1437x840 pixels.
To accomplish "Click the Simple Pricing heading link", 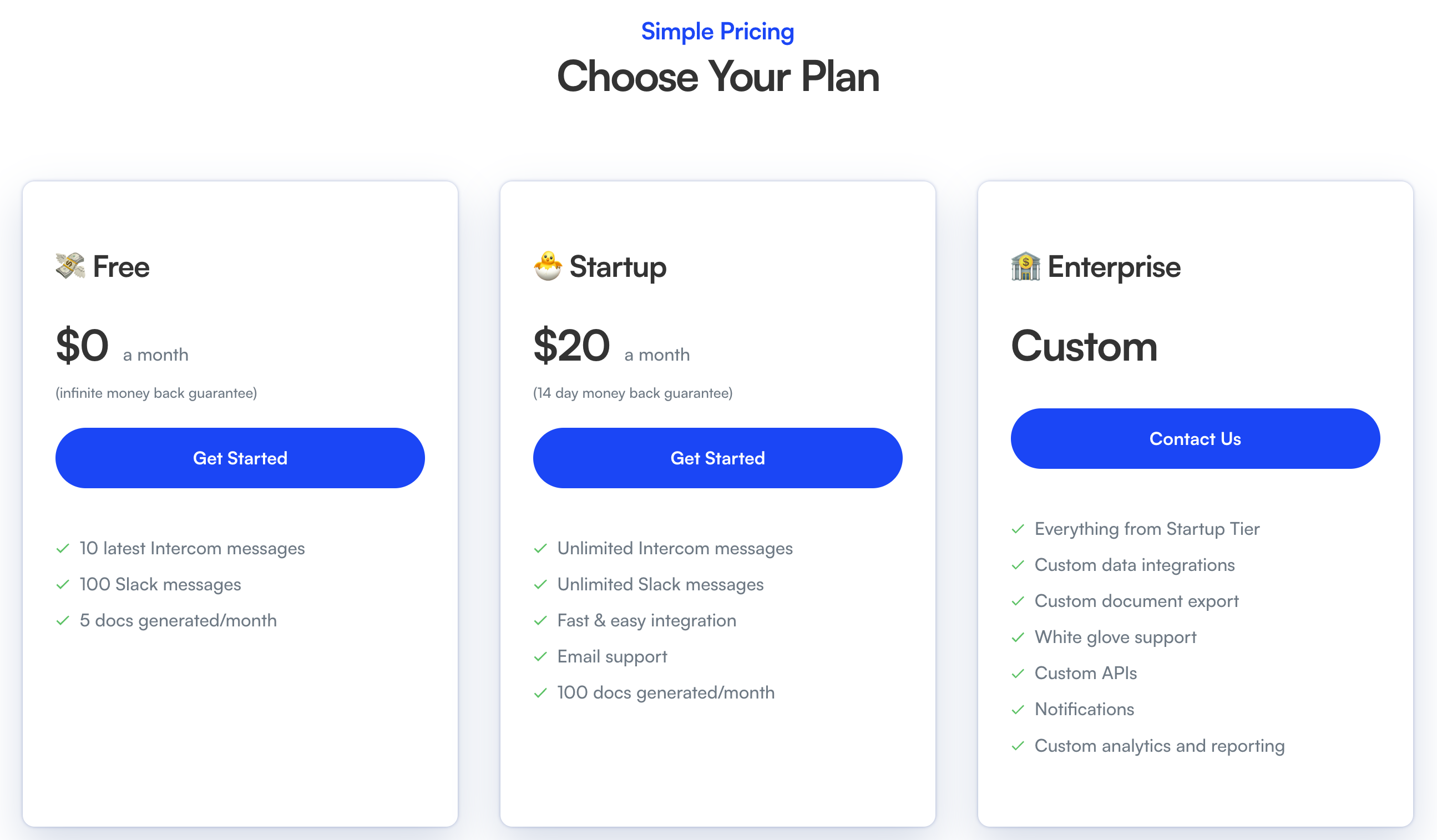I will tap(717, 32).
